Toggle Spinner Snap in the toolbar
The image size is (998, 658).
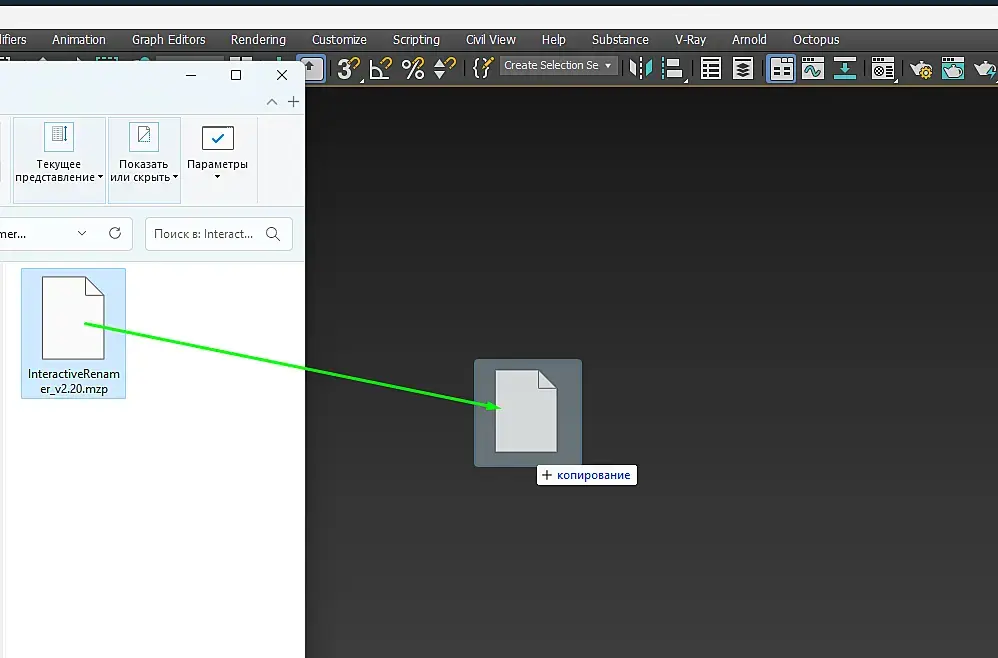pyautogui.click(x=444, y=68)
